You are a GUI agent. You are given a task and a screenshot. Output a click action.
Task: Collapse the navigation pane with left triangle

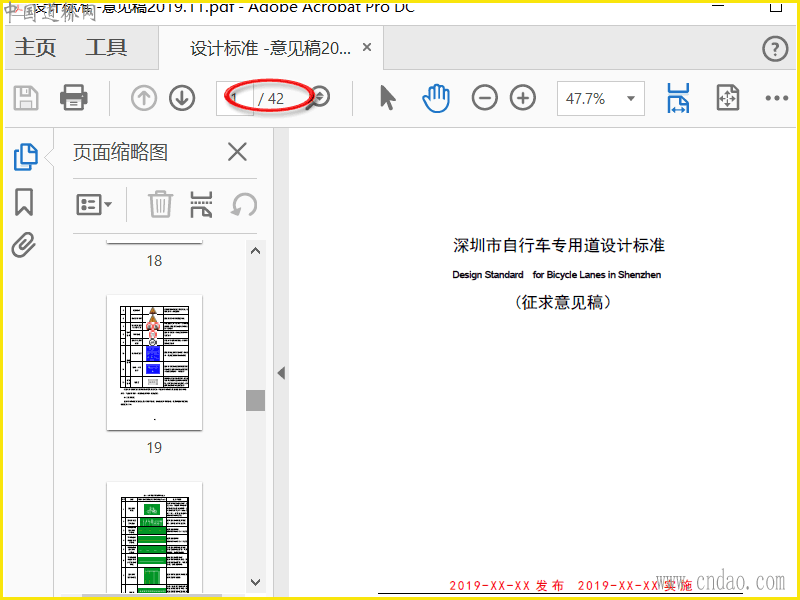[x=281, y=373]
